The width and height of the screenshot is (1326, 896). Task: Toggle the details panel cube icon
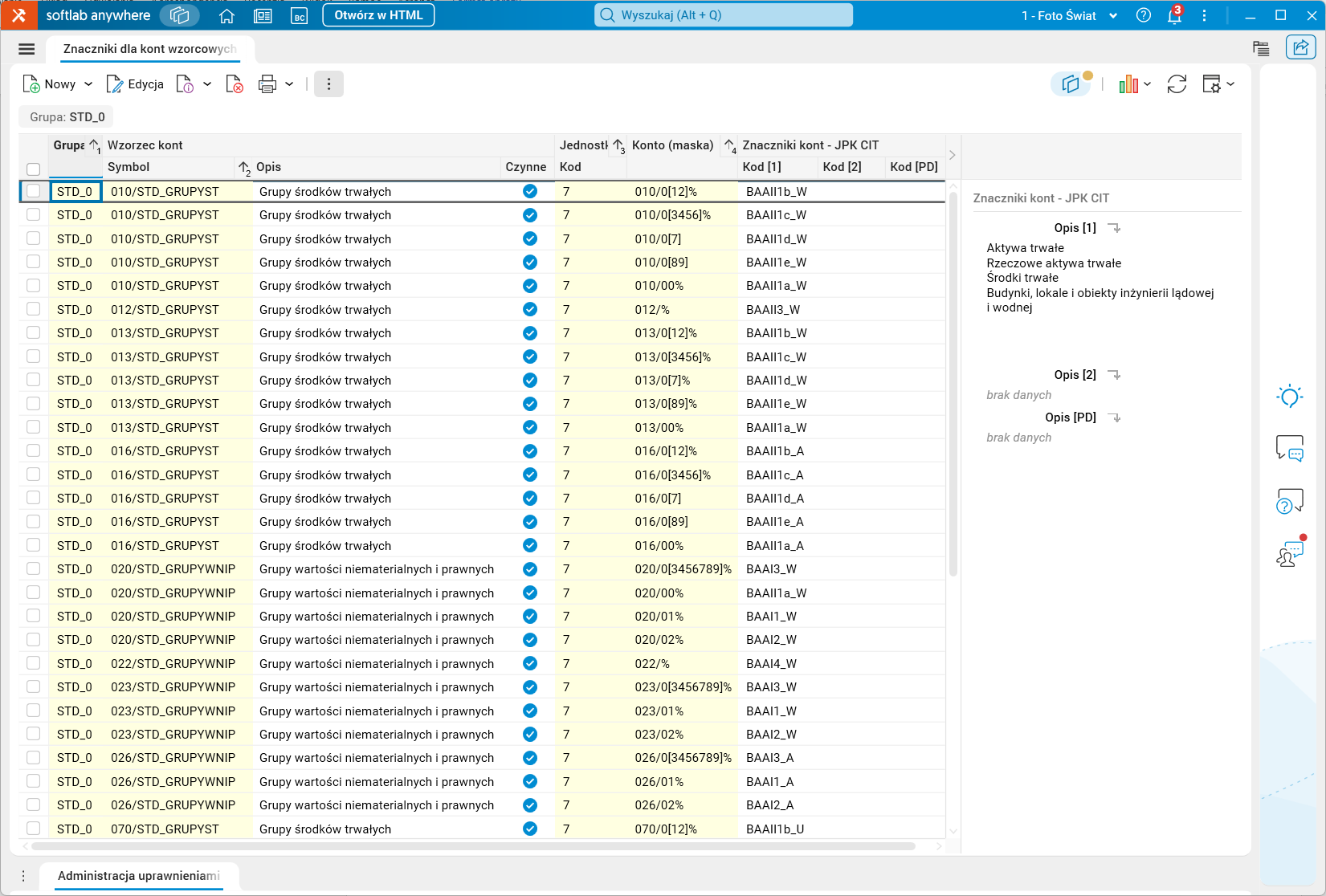tap(1071, 84)
